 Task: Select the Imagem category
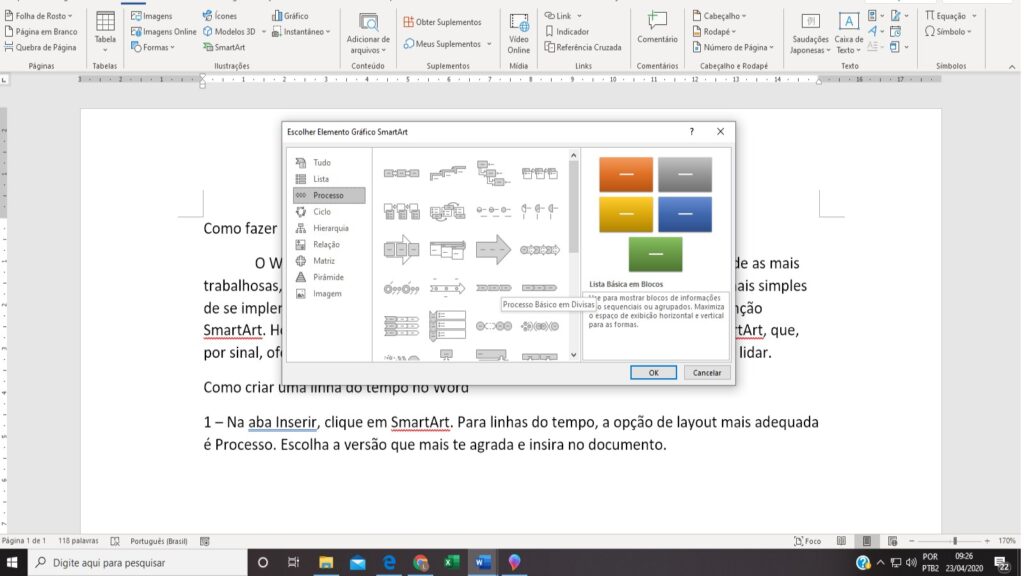(329, 293)
